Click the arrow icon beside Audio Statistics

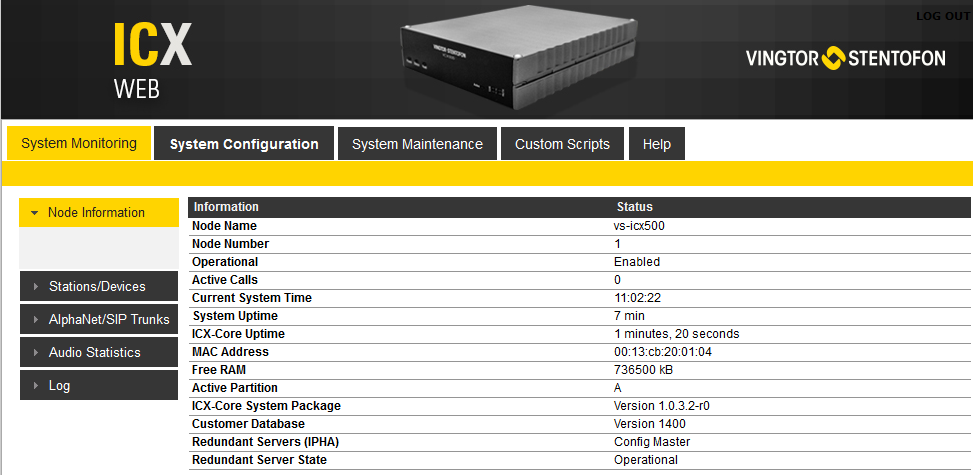[36, 353]
